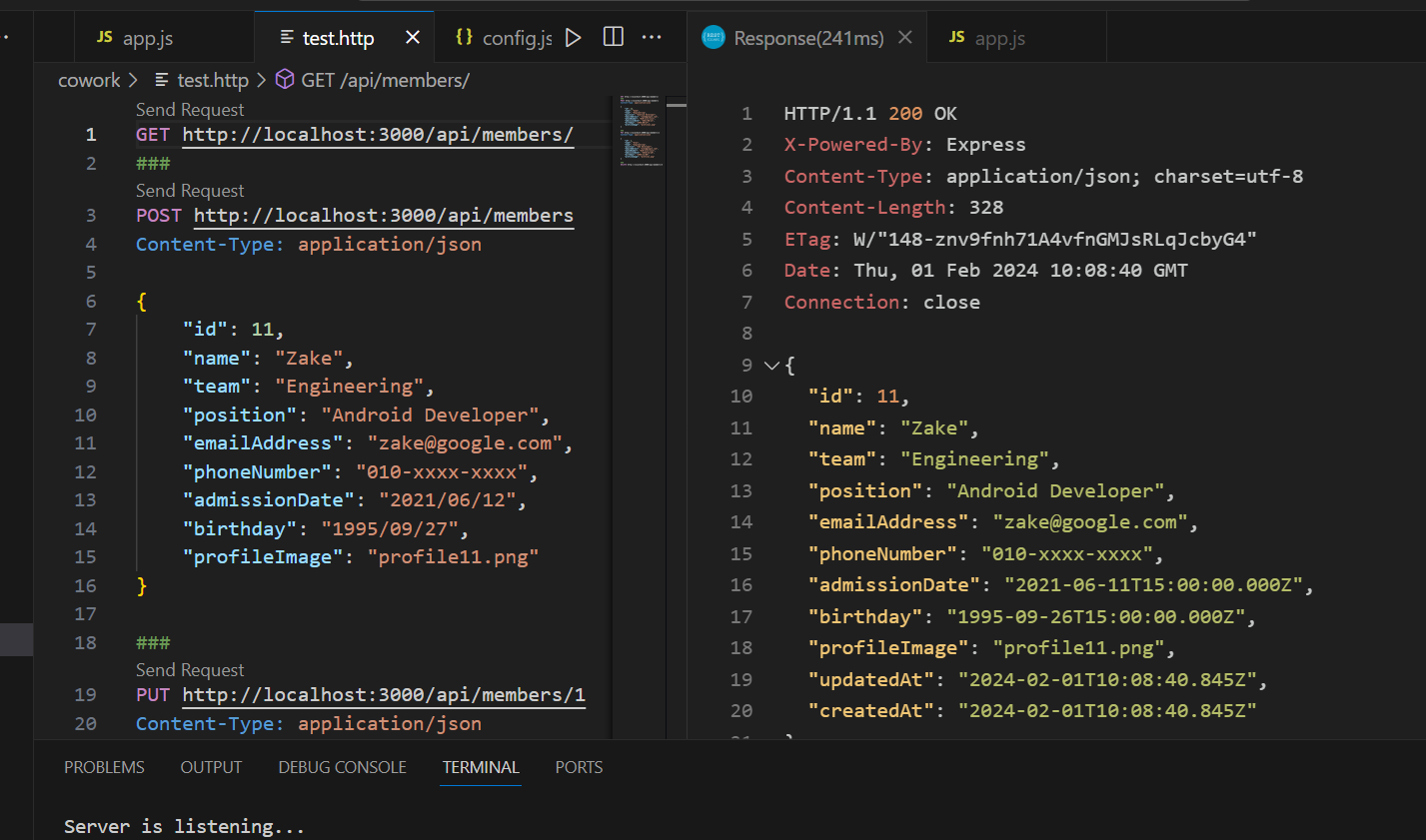Open the PUT localhost members/1 URL link
The height and width of the screenshot is (840, 1426).
click(x=384, y=695)
